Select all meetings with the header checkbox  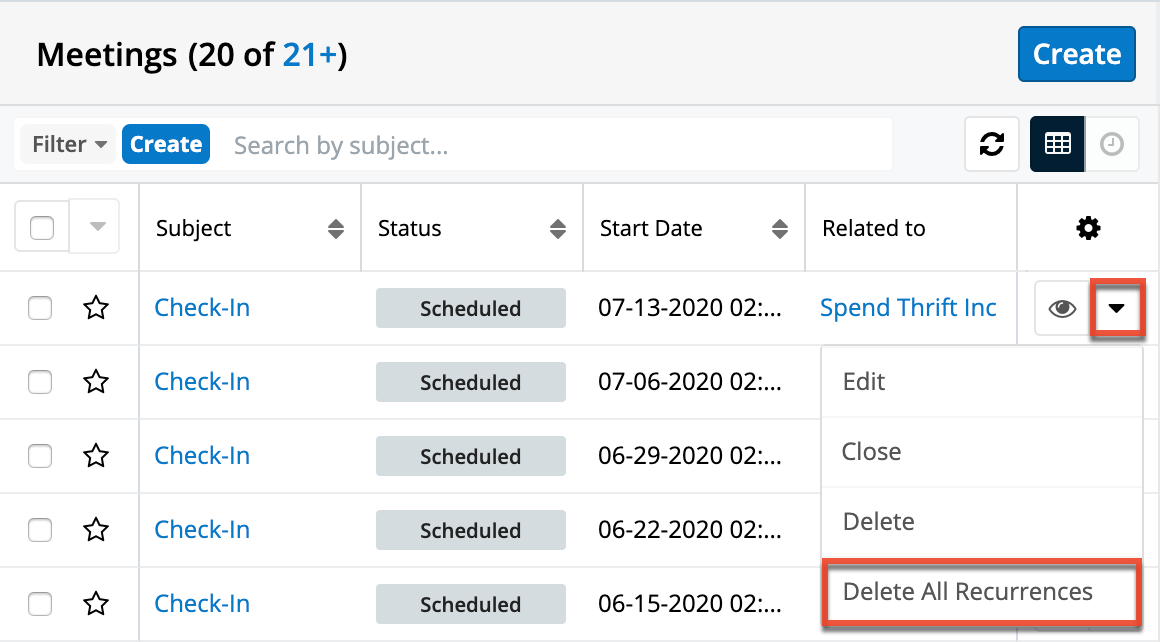pyautogui.click(x=40, y=226)
